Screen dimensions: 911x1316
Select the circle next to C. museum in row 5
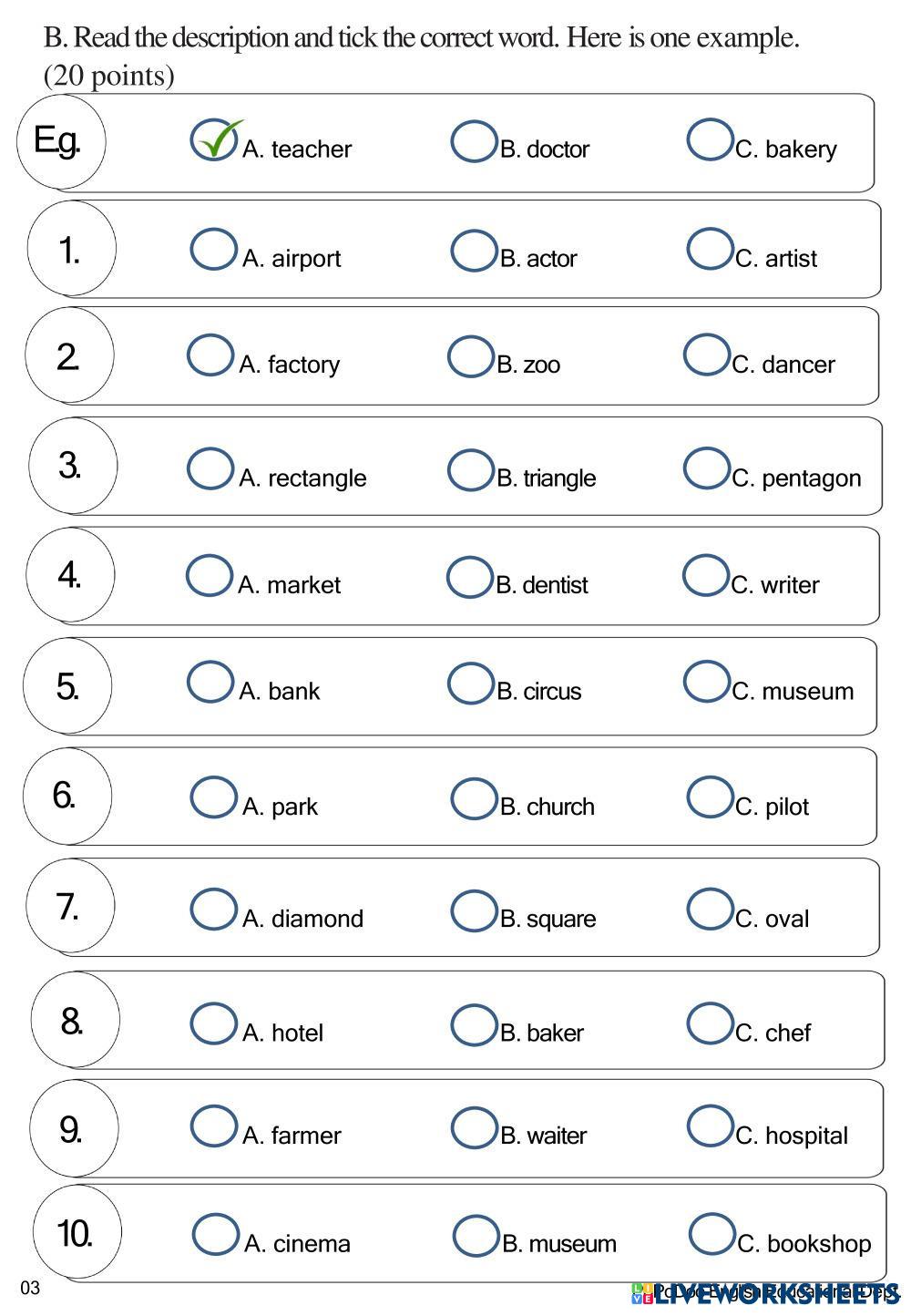pyautogui.click(x=706, y=683)
